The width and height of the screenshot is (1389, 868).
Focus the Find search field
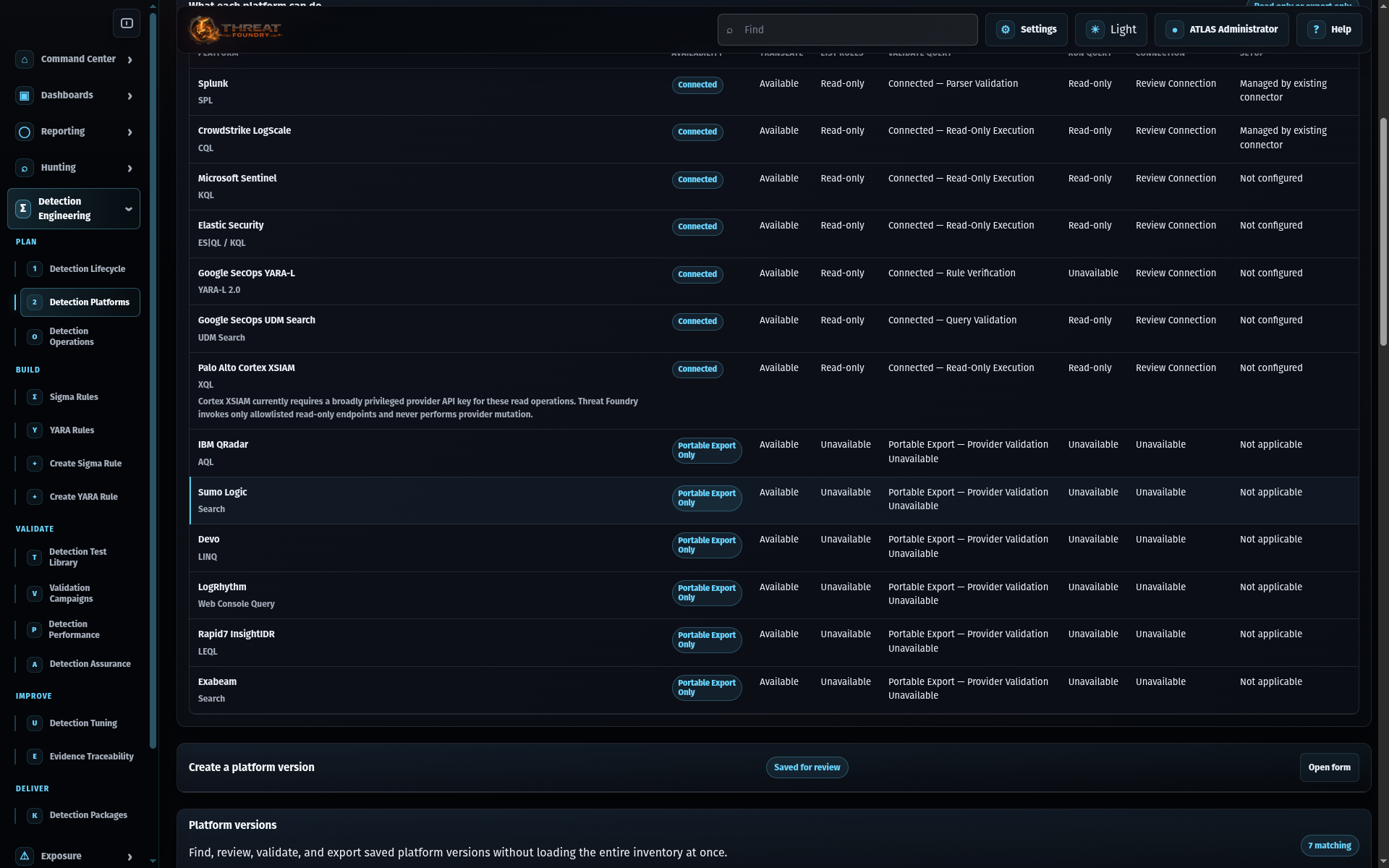(847, 30)
